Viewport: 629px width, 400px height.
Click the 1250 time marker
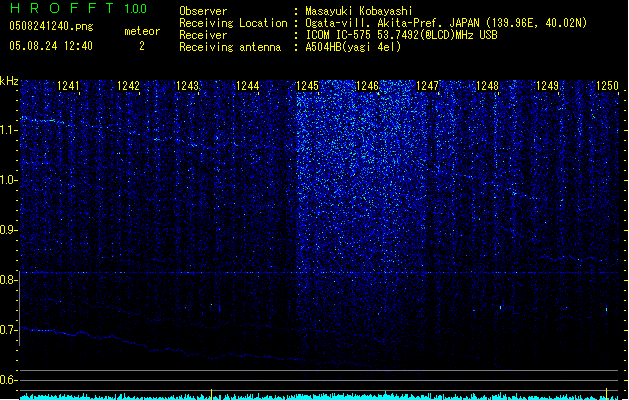(607, 85)
